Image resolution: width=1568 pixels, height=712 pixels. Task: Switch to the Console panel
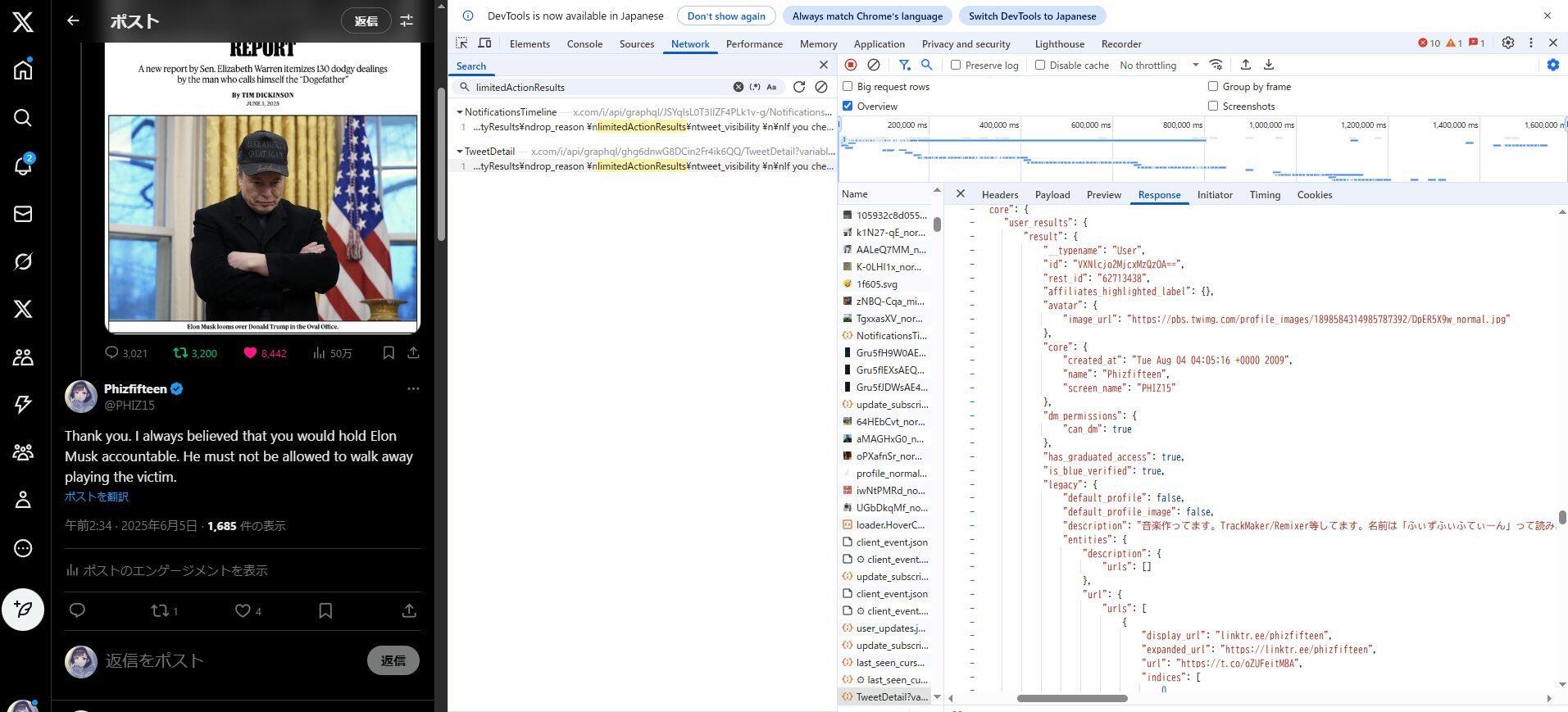click(584, 44)
